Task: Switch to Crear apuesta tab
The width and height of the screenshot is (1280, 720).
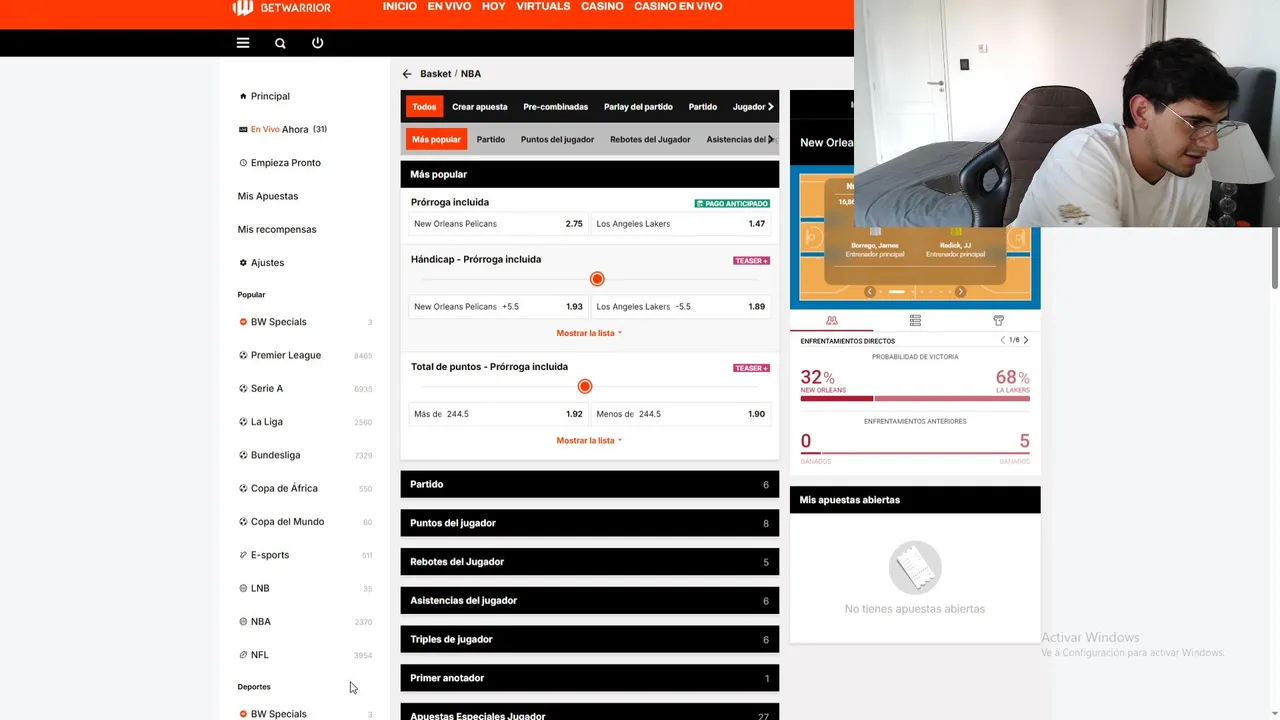Action: 480,107
